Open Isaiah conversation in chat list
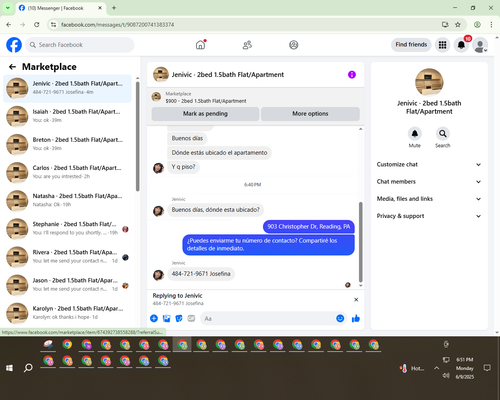 point(68,116)
